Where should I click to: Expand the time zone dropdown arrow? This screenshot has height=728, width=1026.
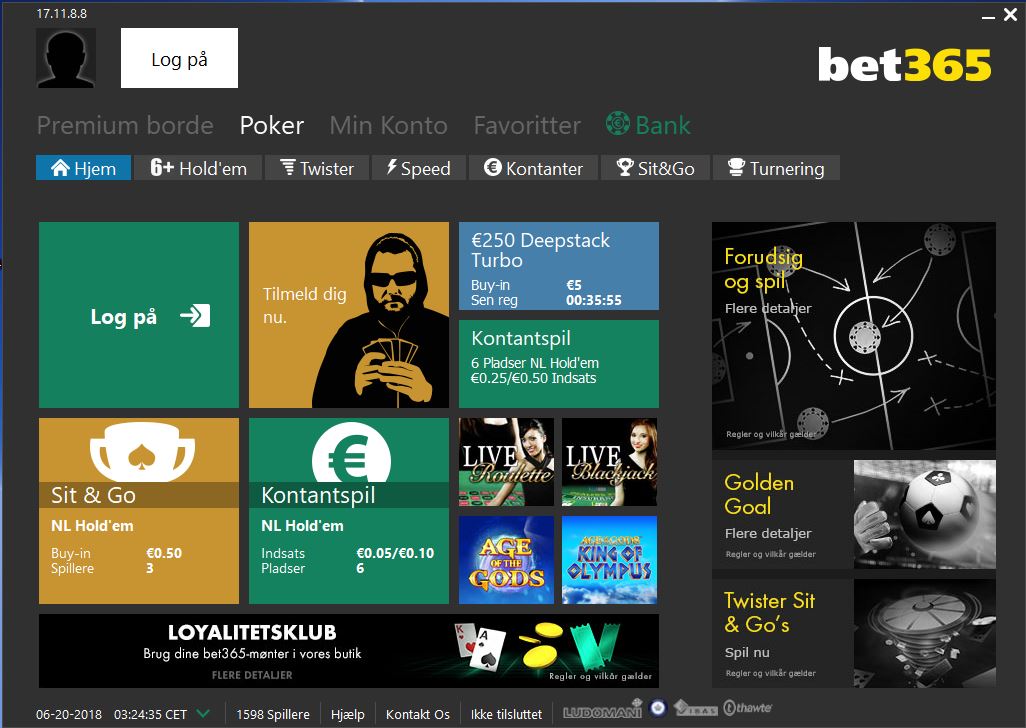pyautogui.click(x=203, y=714)
